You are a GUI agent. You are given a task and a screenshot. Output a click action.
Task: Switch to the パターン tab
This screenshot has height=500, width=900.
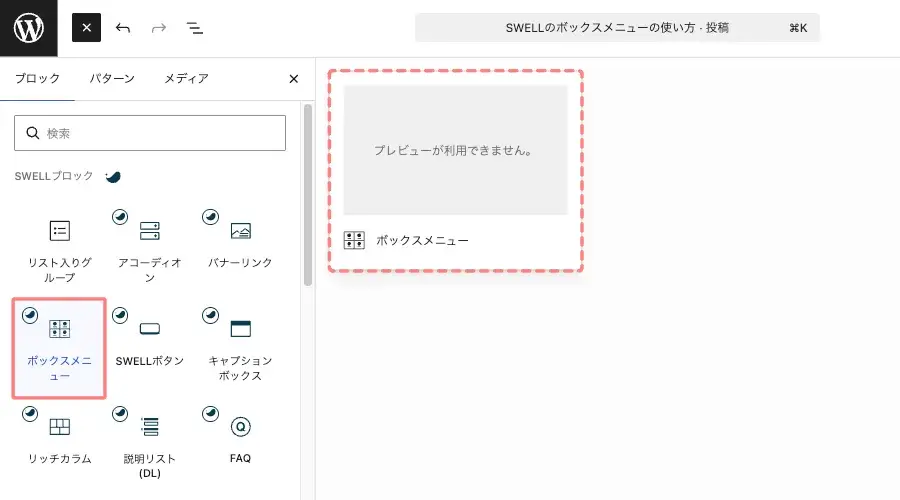pos(112,79)
